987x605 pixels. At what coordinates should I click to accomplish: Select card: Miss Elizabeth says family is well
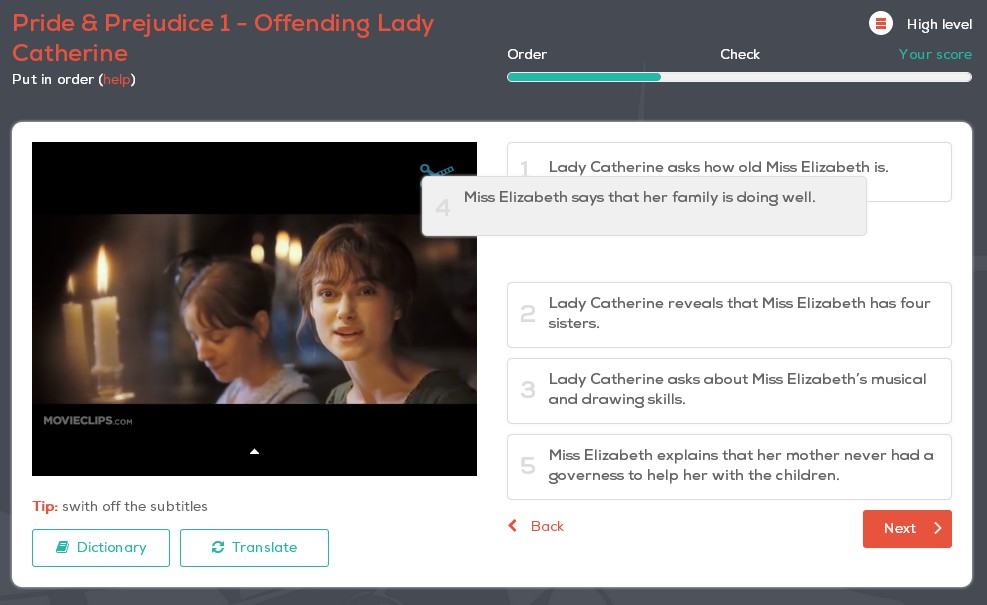click(x=644, y=206)
